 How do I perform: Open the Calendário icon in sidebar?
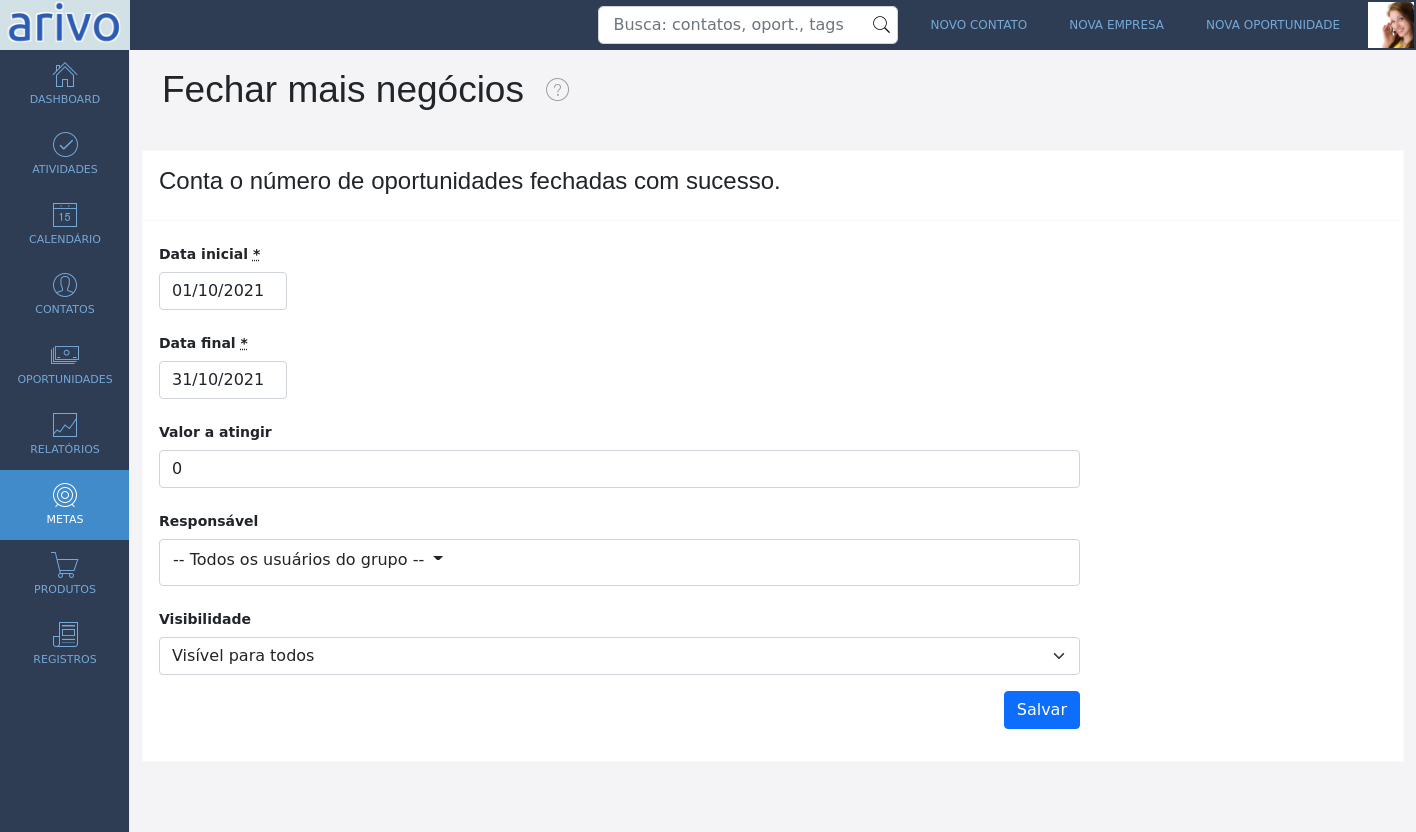[65, 215]
